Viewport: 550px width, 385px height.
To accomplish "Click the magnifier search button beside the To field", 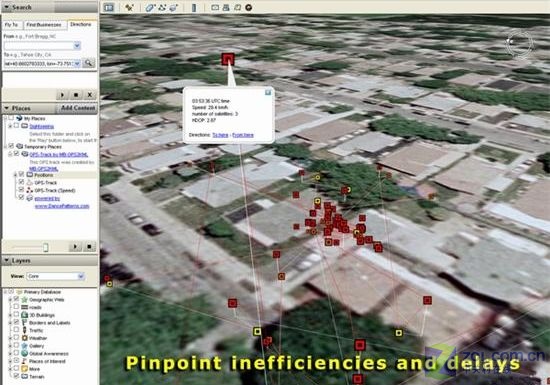I will [x=89, y=63].
